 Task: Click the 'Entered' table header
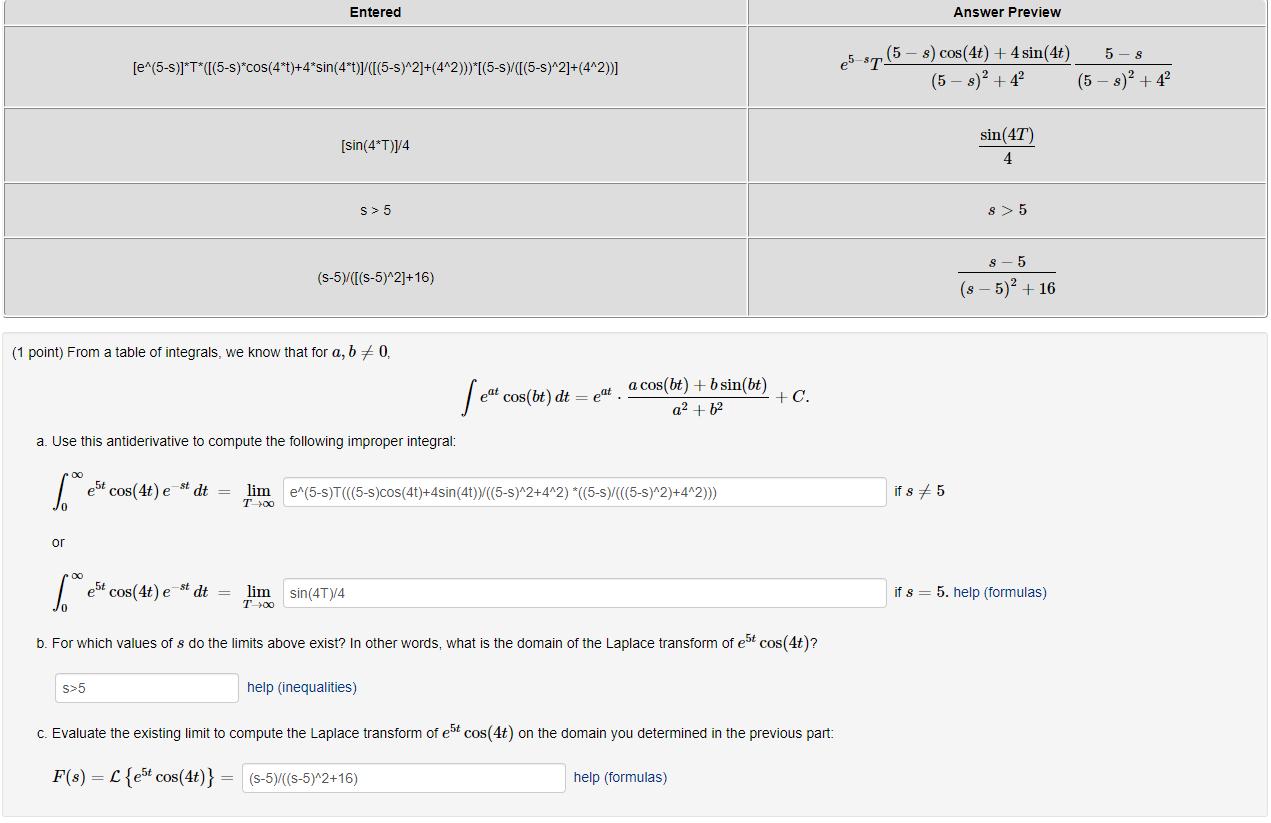pyautogui.click(x=375, y=12)
